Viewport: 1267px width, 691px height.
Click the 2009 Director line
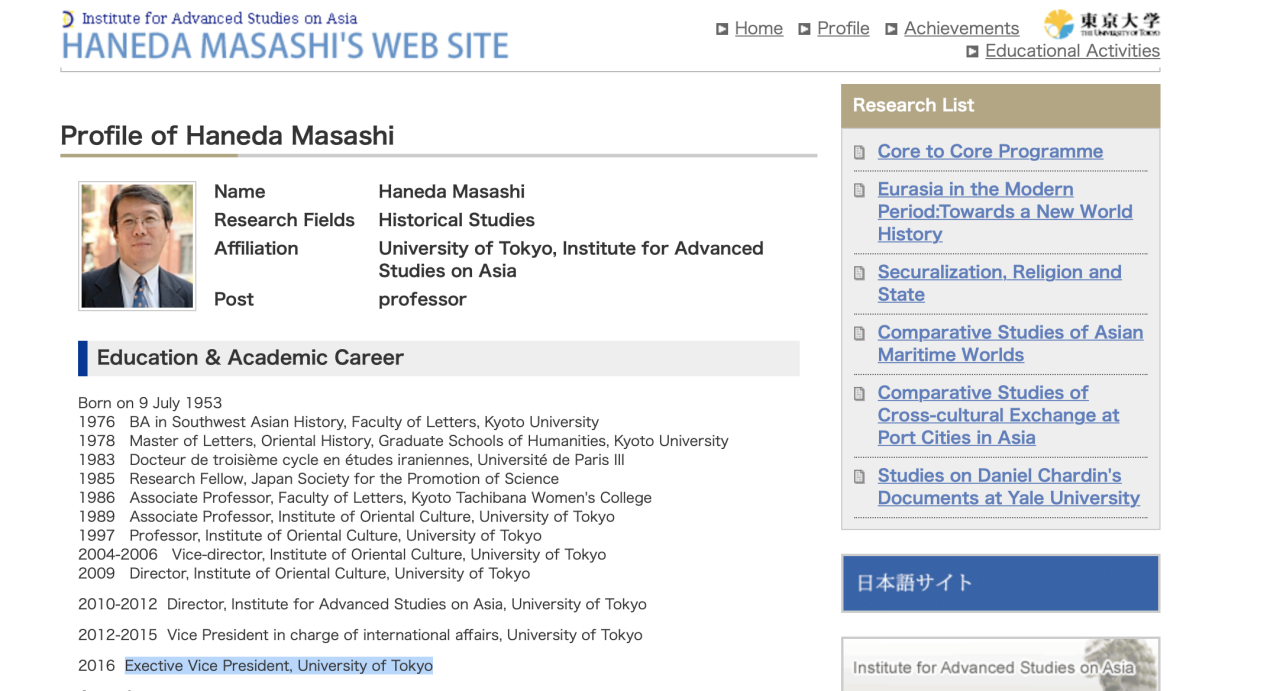tap(304, 573)
